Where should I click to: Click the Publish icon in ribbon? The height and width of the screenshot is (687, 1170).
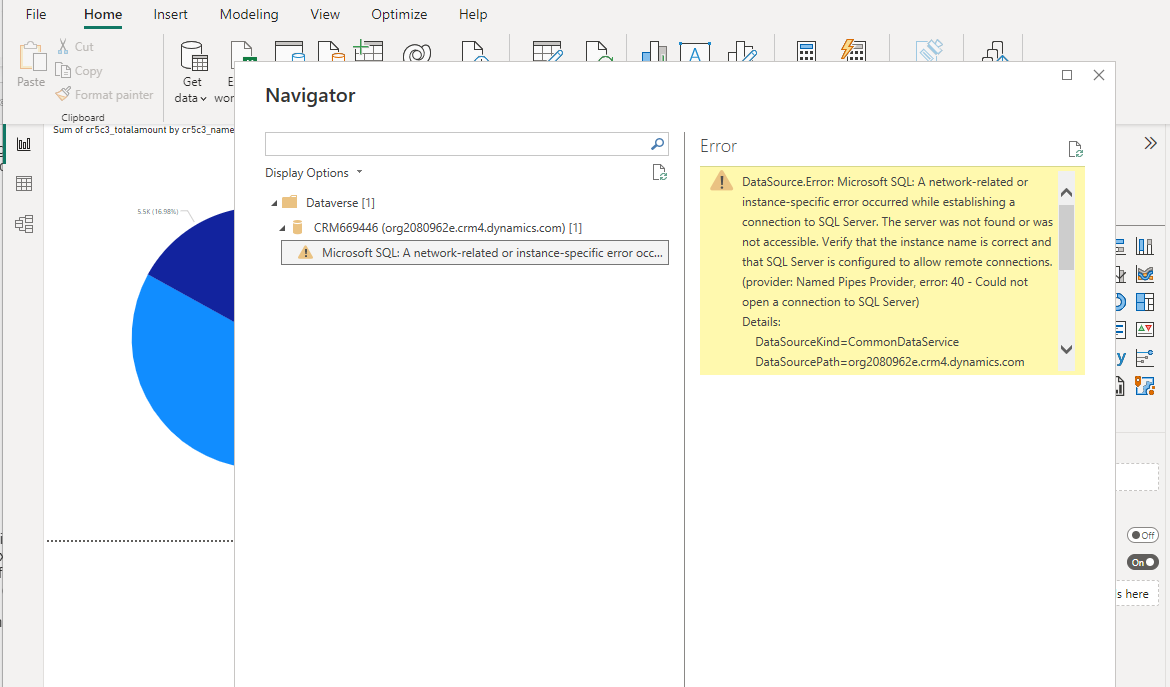click(x=995, y=52)
